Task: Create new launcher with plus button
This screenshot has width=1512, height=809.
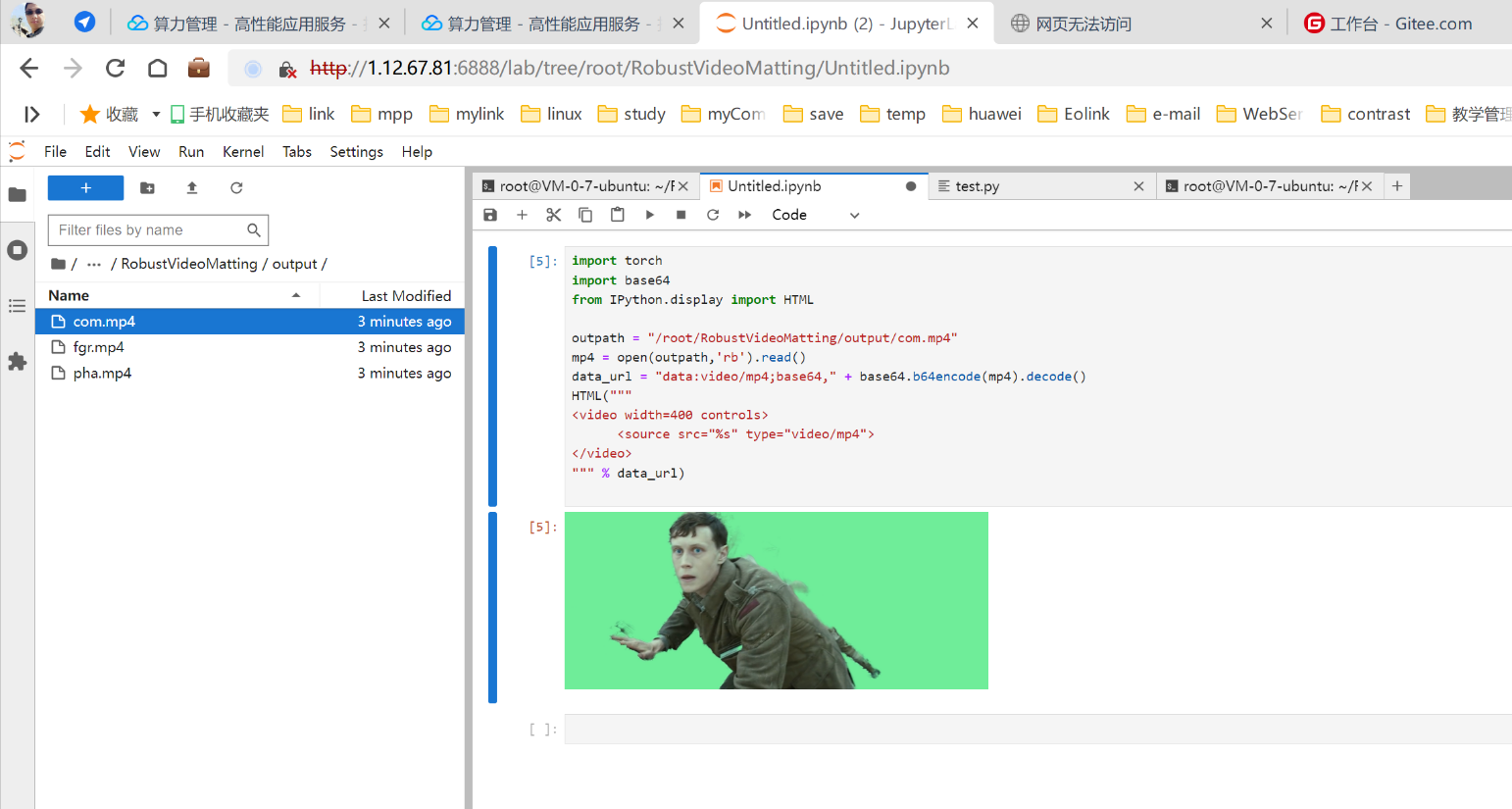Action: pyautogui.click(x=86, y=188)
